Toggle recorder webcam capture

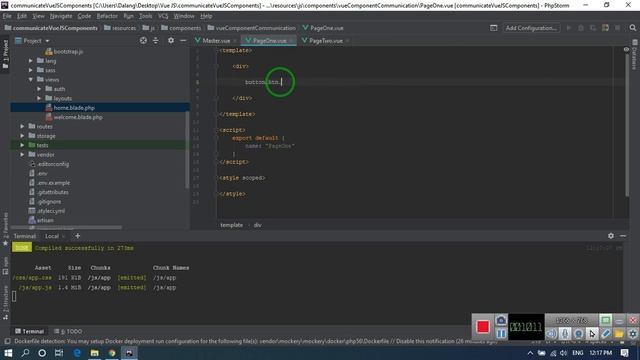click(x=578, y=333)
